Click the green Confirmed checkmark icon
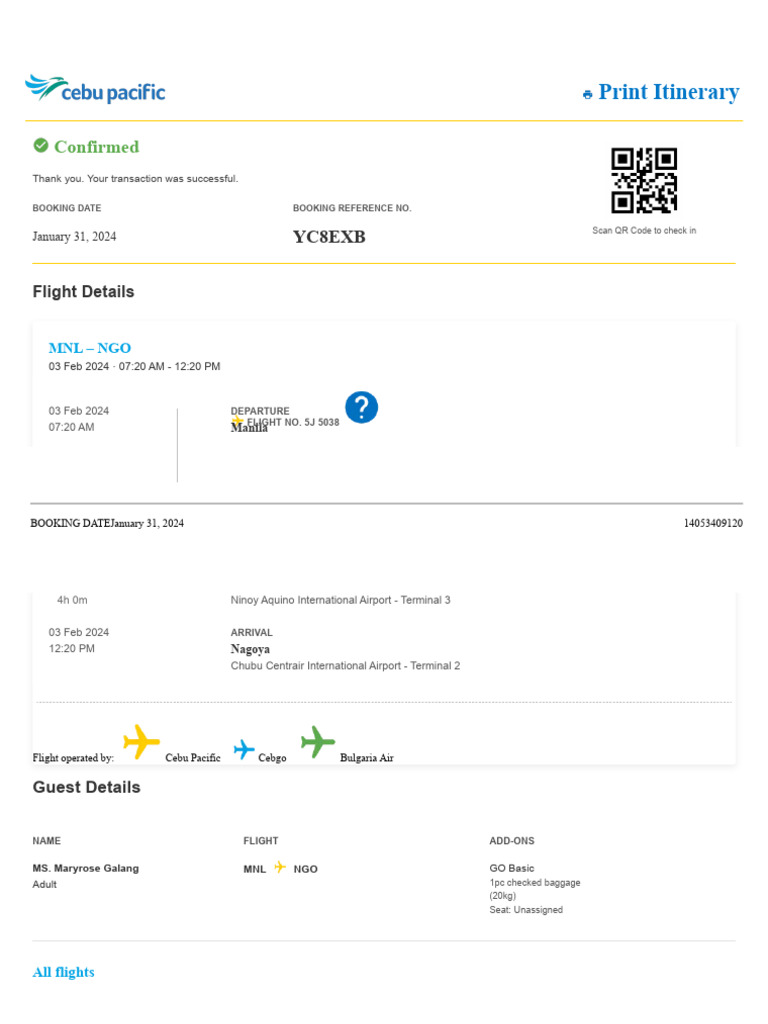This screenshot has height=1024, width=768. [x=41, y=146]
